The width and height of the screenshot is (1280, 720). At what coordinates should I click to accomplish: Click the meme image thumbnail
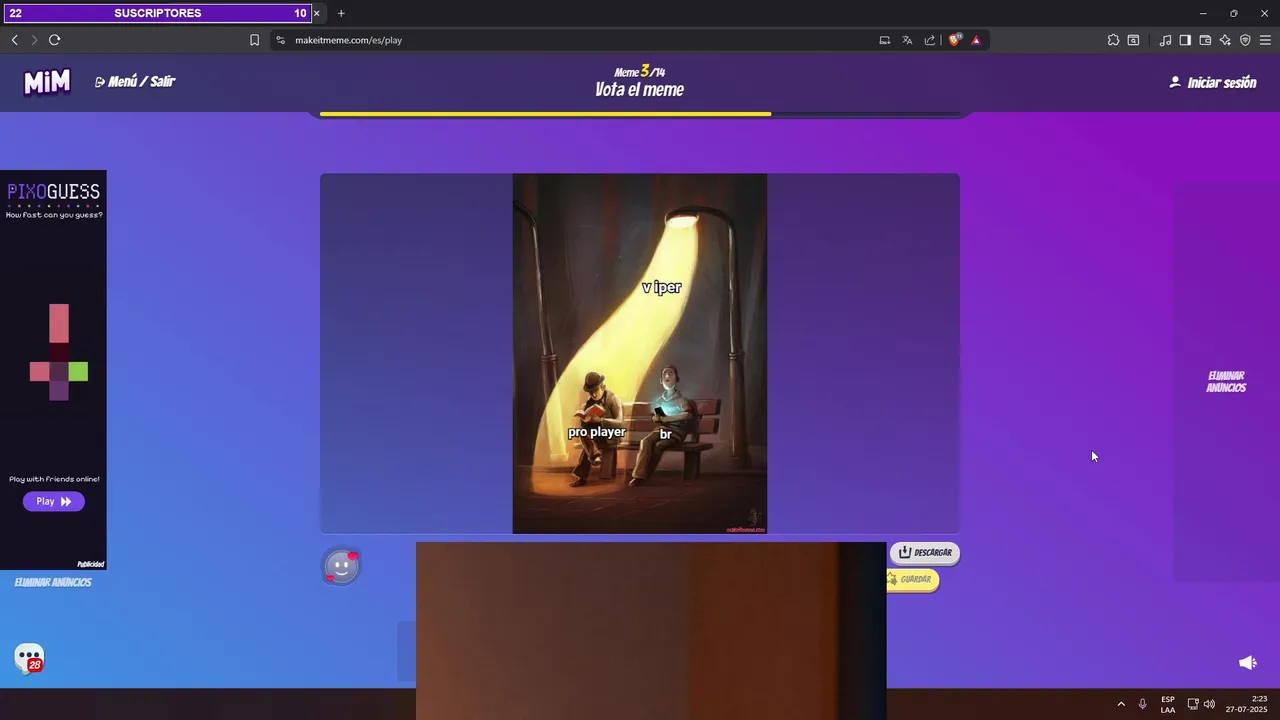click(x=640, y=354)
